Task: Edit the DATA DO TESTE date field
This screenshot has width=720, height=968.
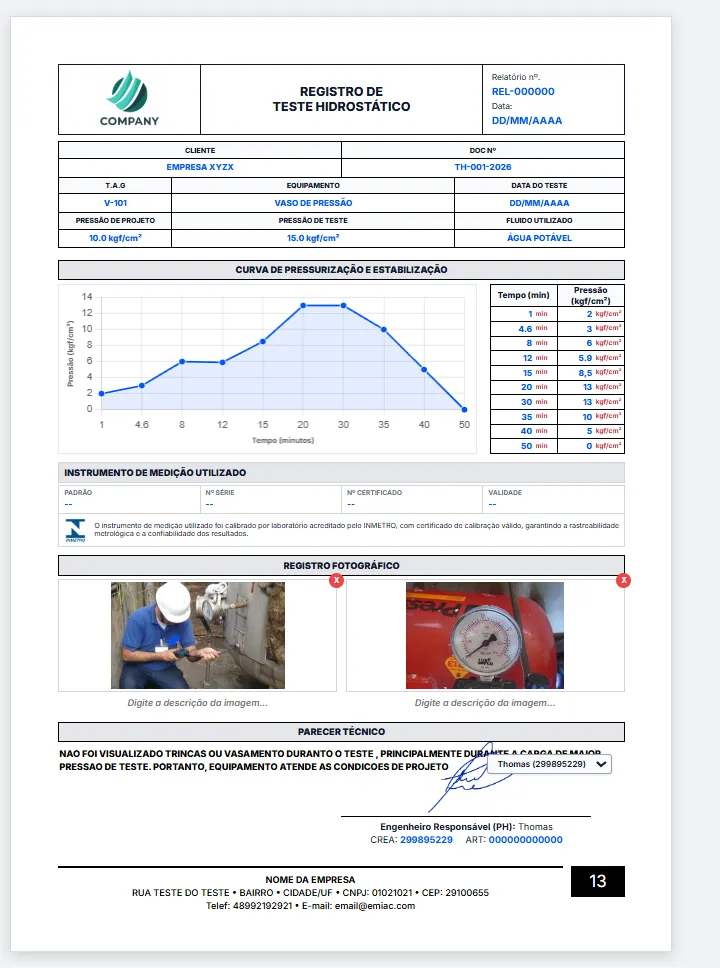Action: click(x=539, y=203)
